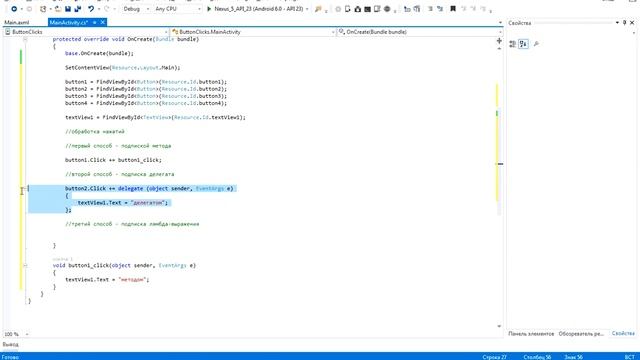Click the editor scroll up arrow
Screen dimensions: 640x360
coord(499,49)
